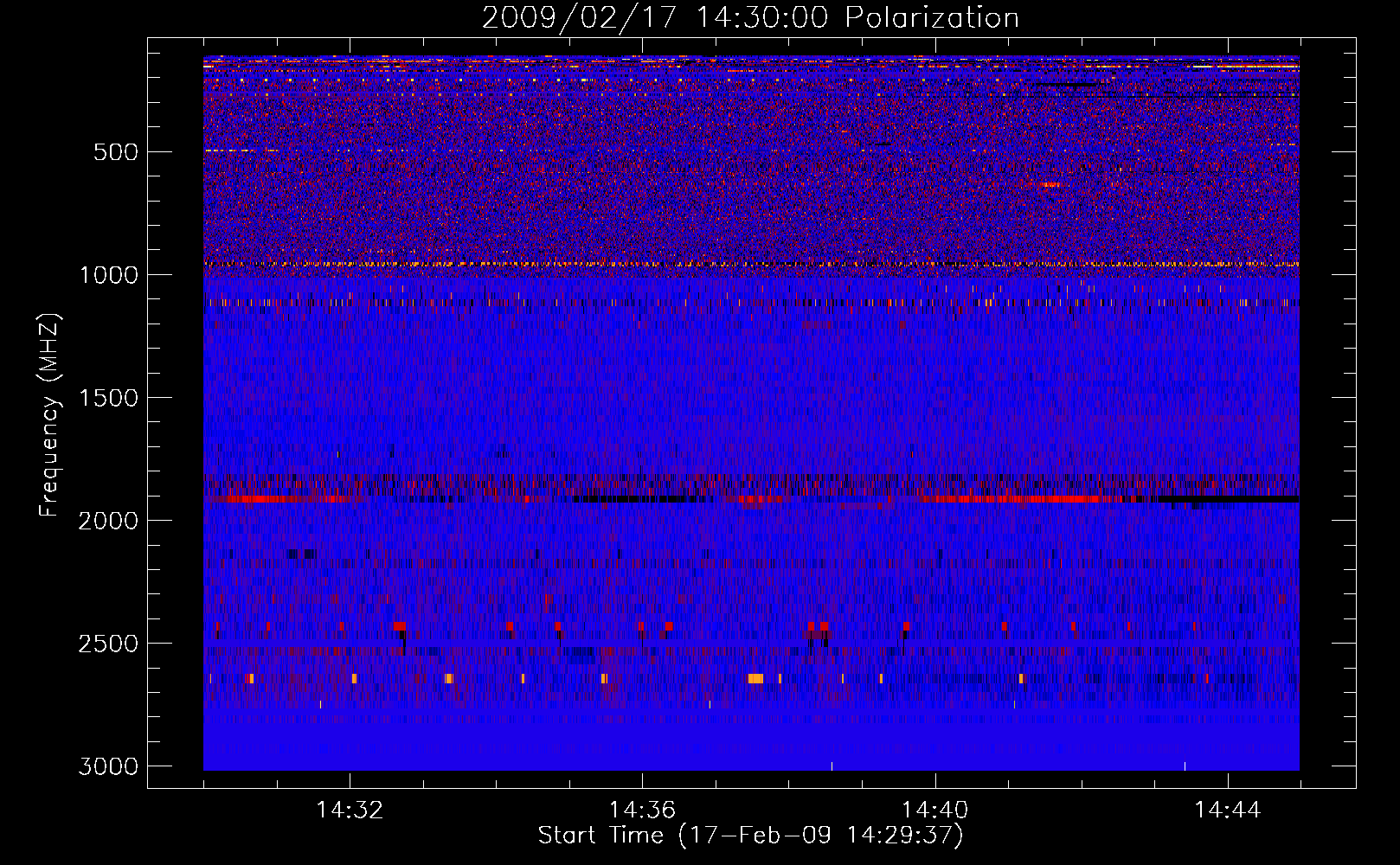Viewport: 1400px width, 865px height.
Task: Click the 14:44 time tick label
Action: (x=1227, y=811)
